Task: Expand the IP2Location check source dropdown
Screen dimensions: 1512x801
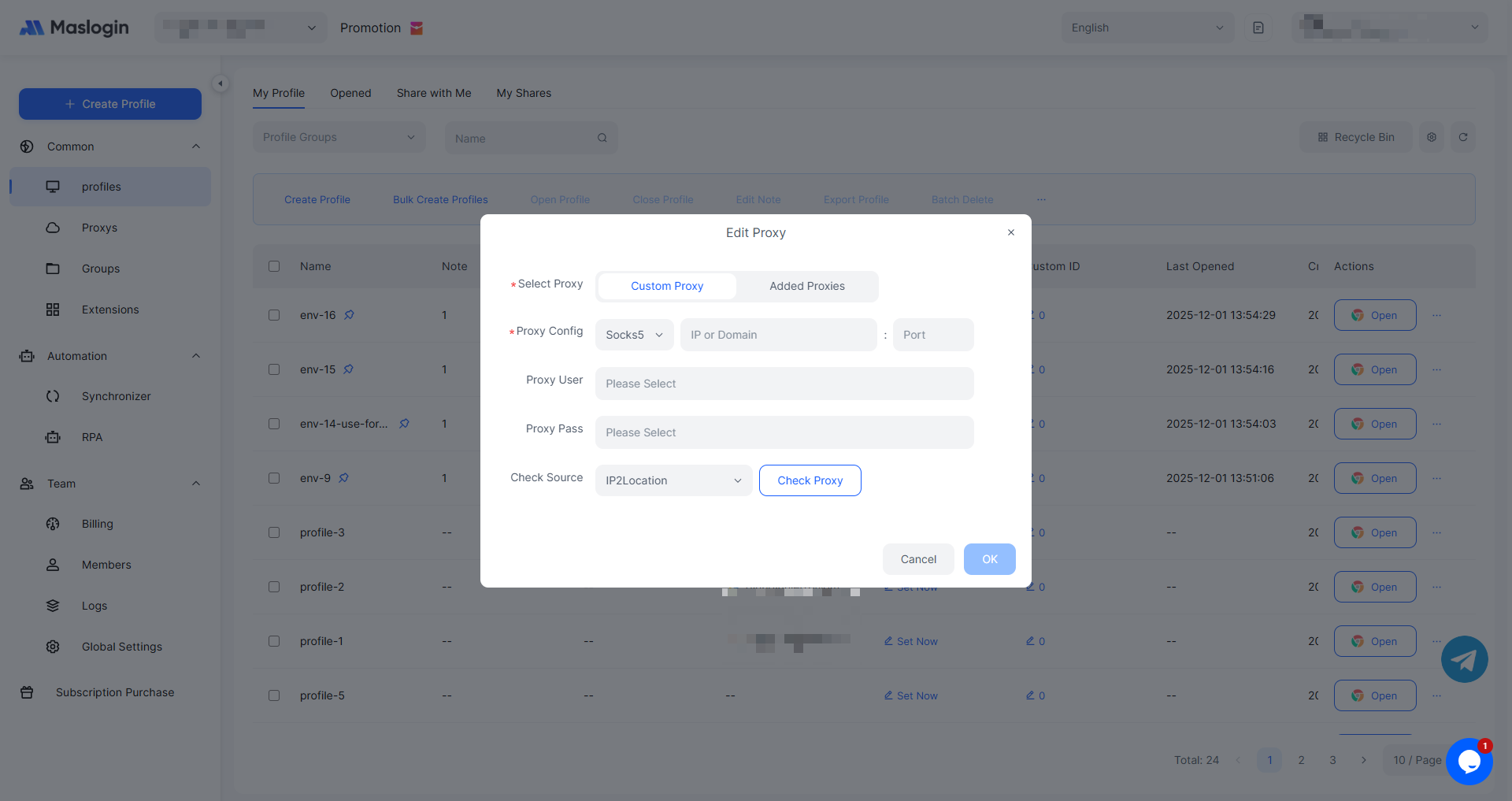Action: [x=673, y=480]
